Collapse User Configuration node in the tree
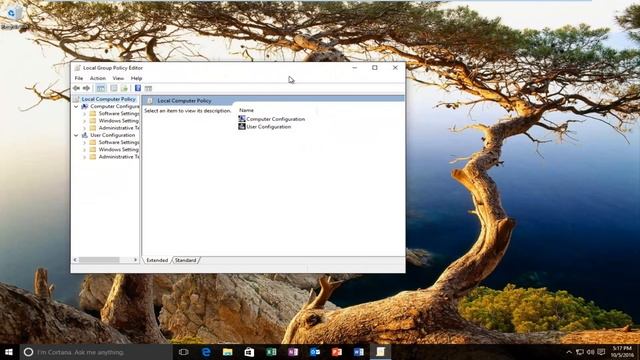 pos(76,135)
